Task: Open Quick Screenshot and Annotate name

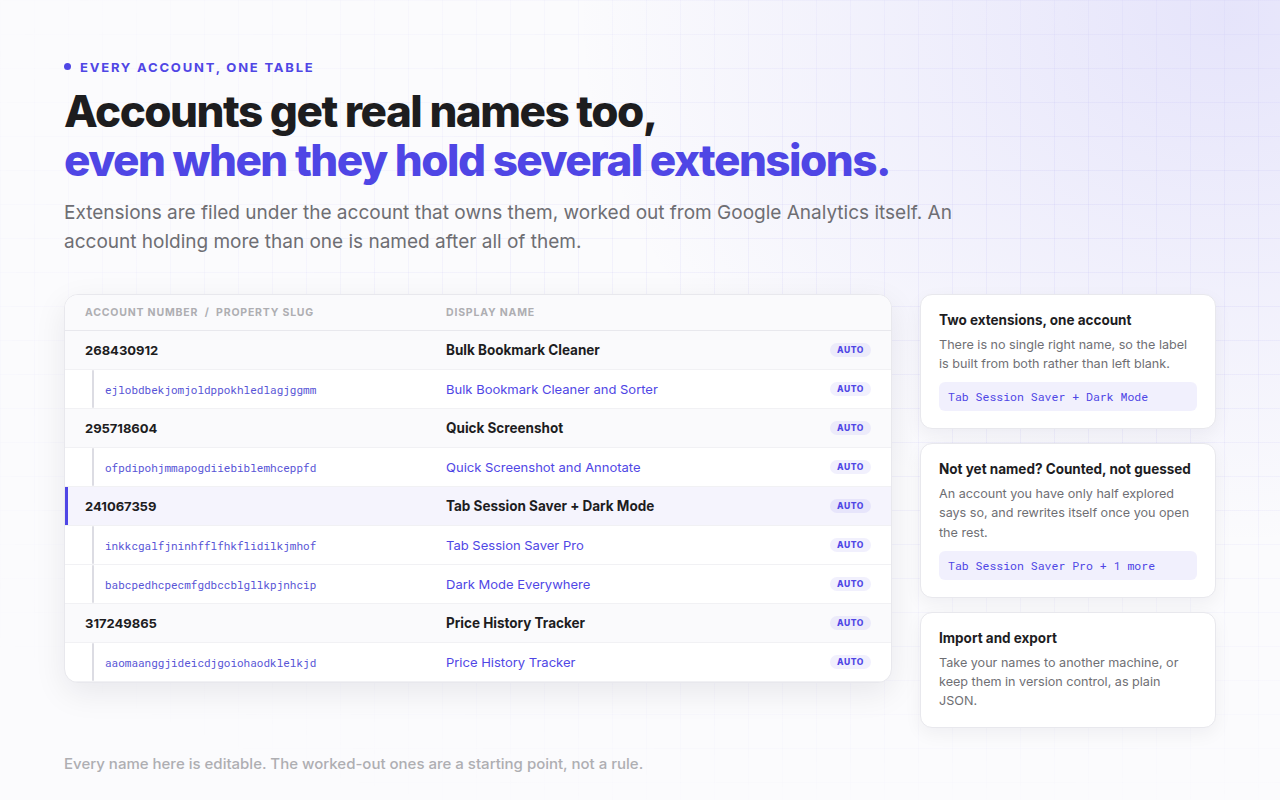Action: pyautogui.click(x=543, y=467)
